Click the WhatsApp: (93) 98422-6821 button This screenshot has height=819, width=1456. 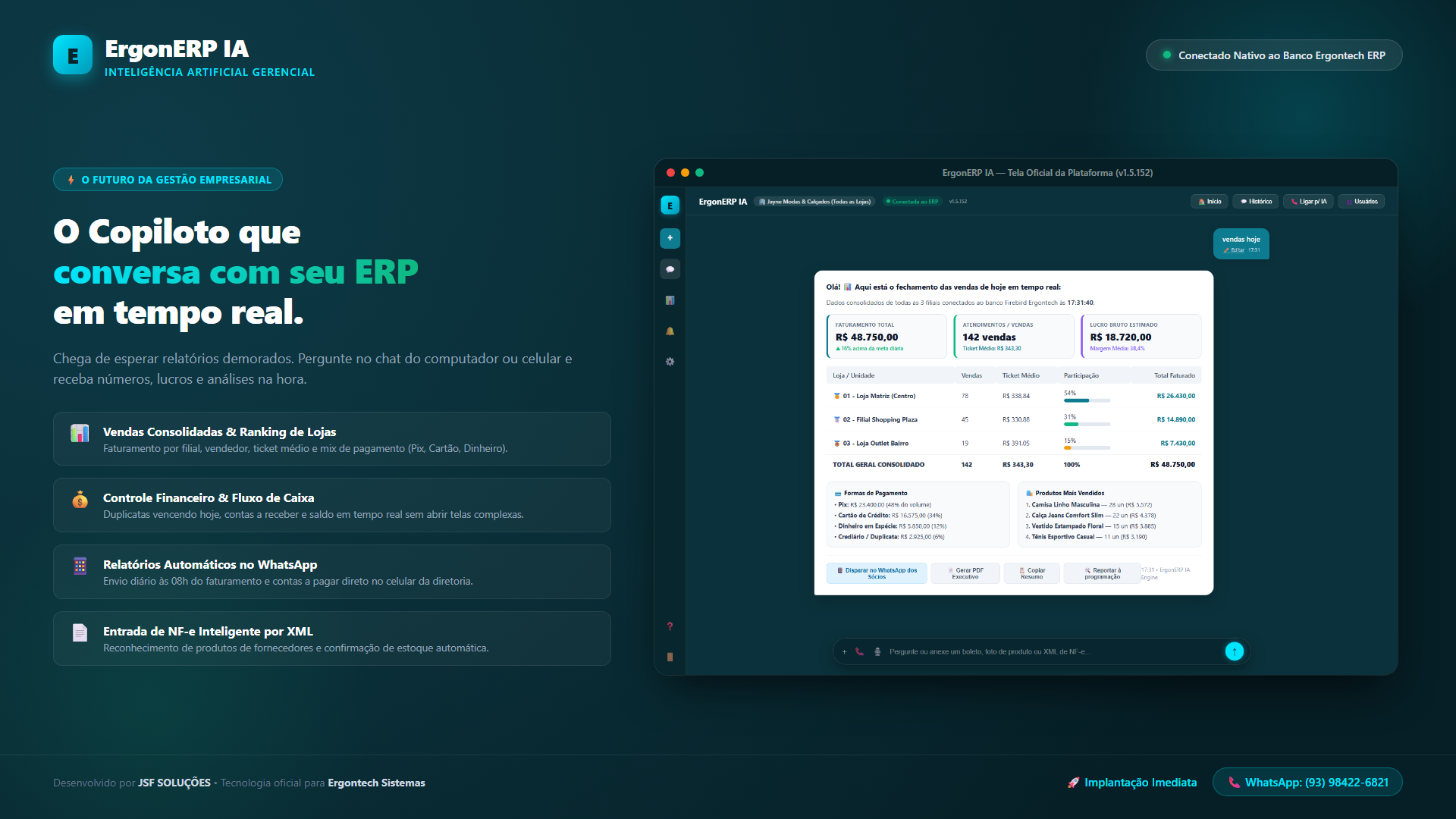(1307, 783)
